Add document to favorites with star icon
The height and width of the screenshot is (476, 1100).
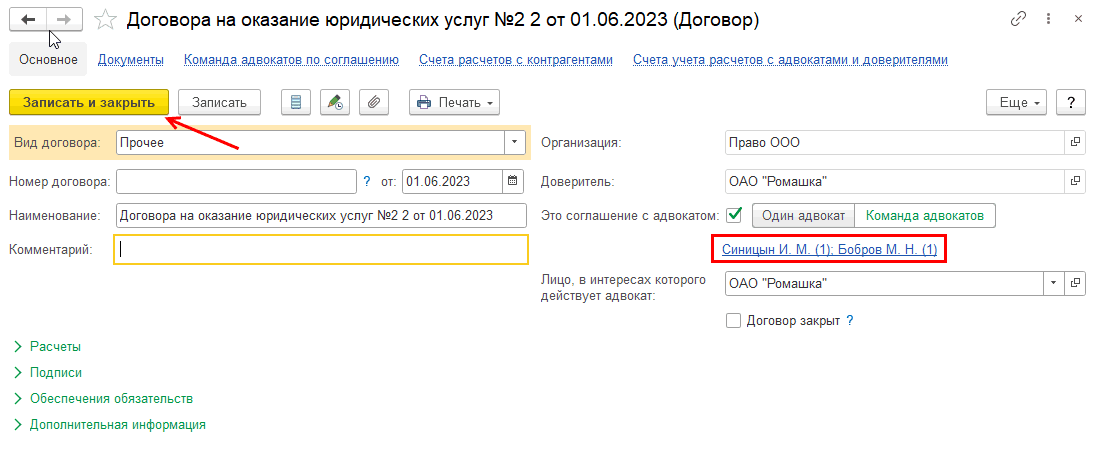click(102, 19)
